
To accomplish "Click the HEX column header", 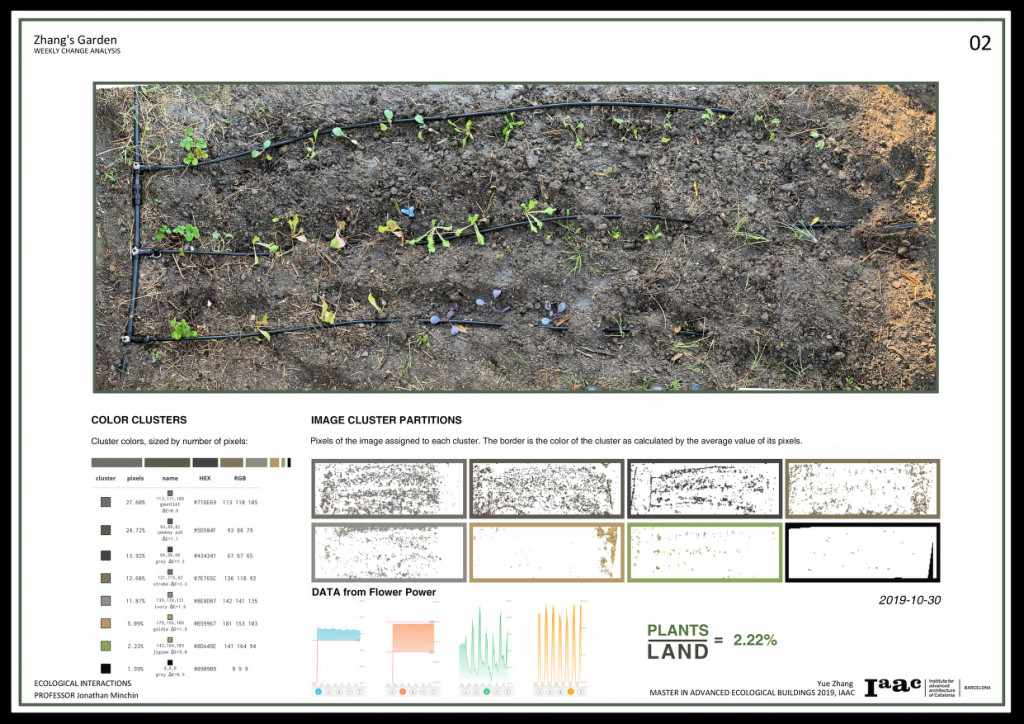I will point(203,478).
